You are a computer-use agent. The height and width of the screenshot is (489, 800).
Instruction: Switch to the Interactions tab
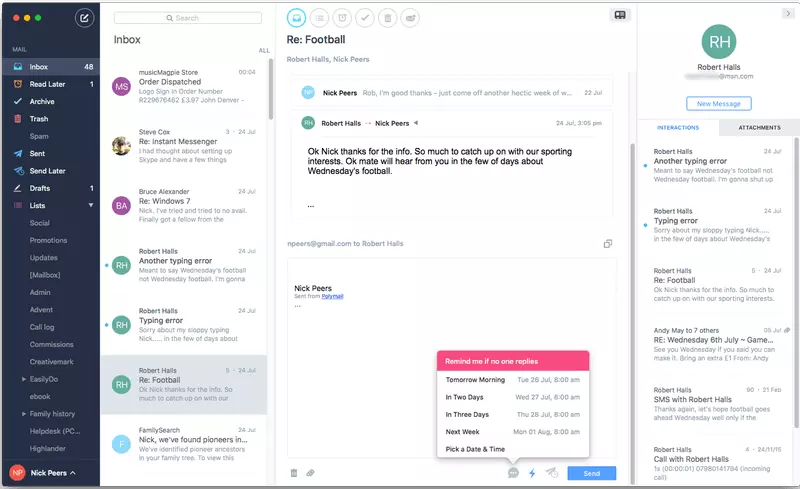[x=678, y=128]
